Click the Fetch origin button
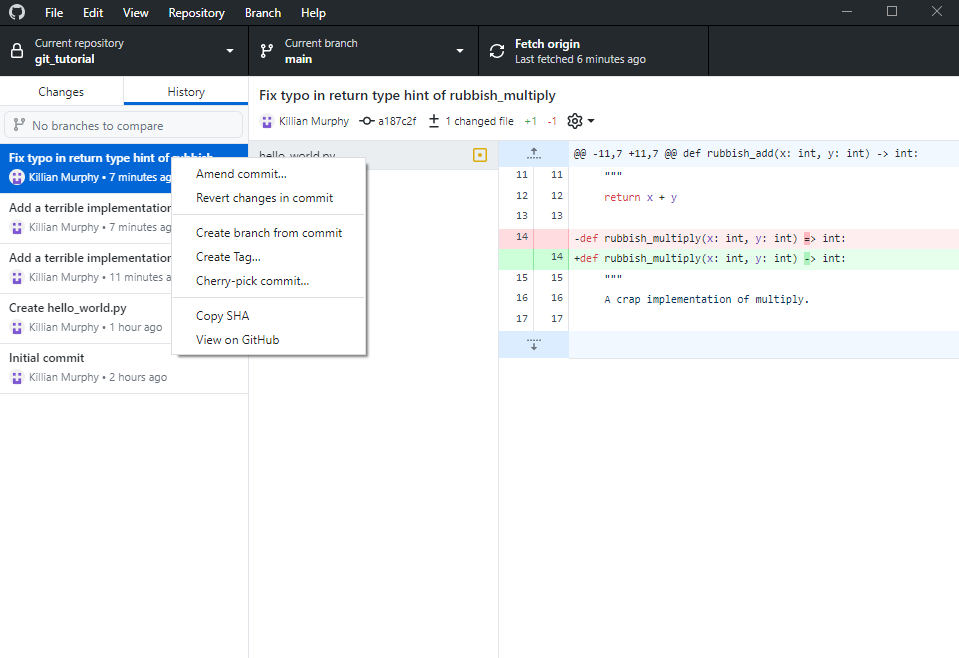This screenshot has height=658, width=959. (x=593, y=51)
